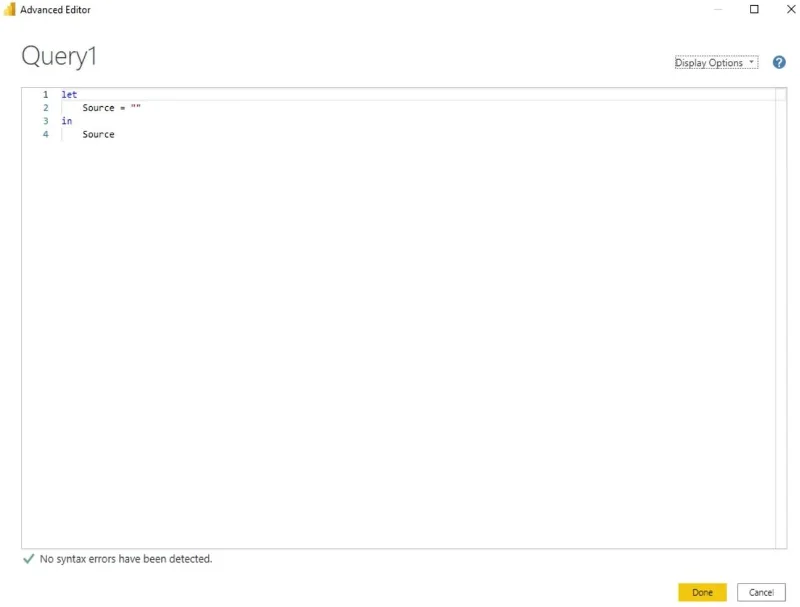This screenshot has height=607, width=800.
Task: Click the Done button
Action: [x=702, y=592]
